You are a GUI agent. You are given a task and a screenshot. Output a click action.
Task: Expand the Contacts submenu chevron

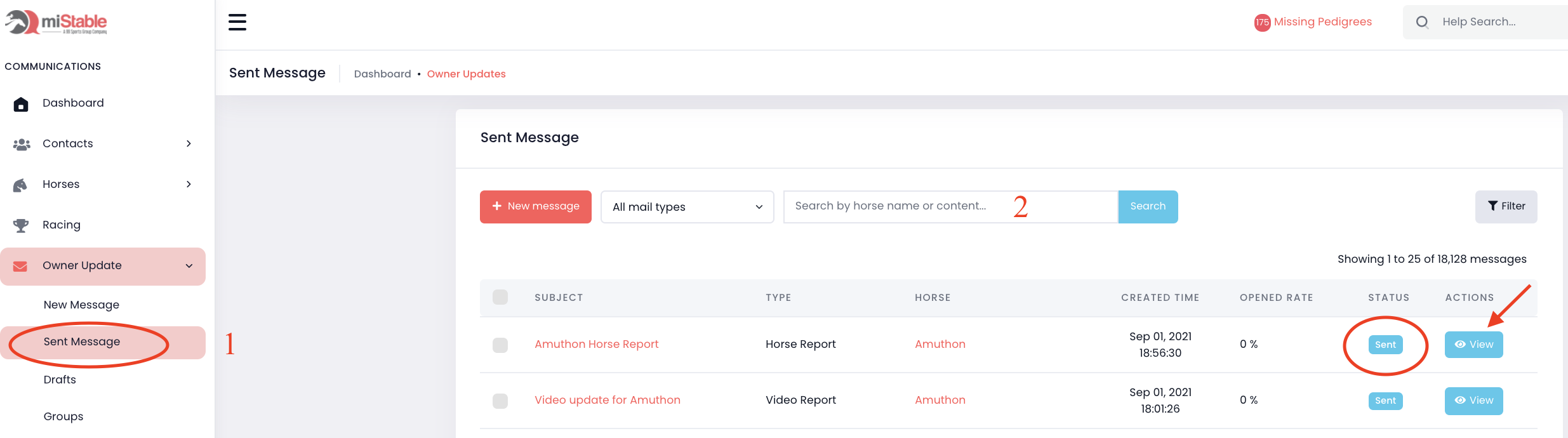[189, 144]
